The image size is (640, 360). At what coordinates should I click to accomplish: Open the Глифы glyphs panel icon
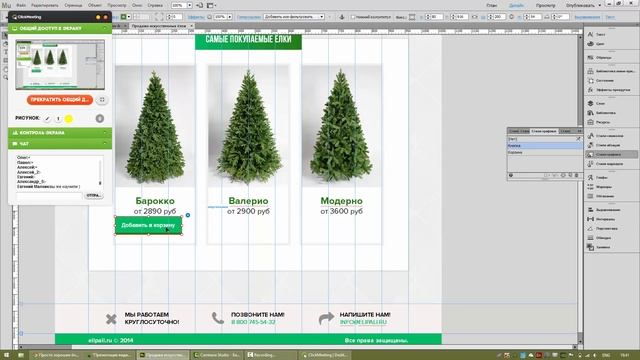pyautogui.click(x=590, y=178)
